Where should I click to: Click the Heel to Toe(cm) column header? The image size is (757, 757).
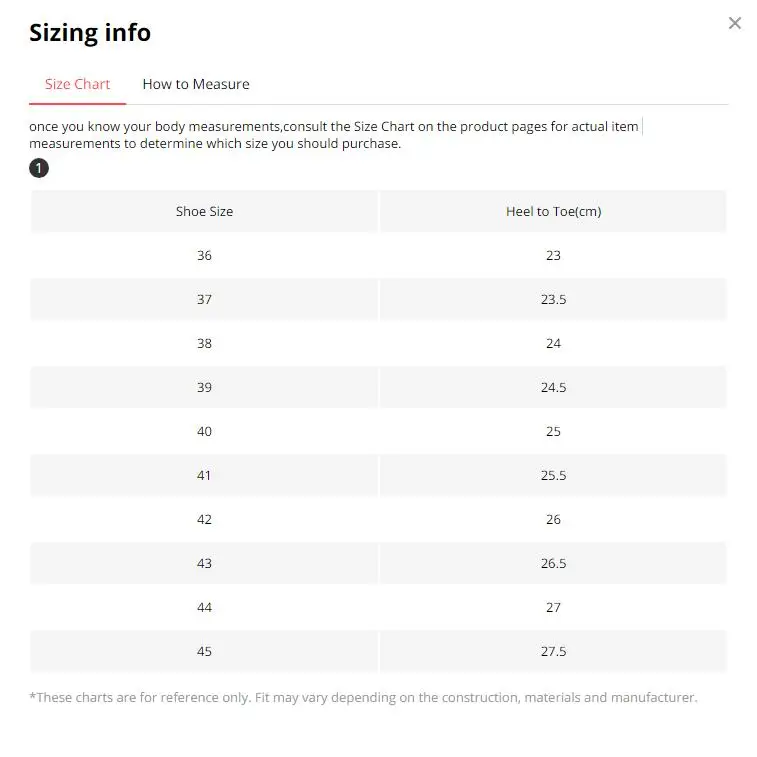pos(553,211)
